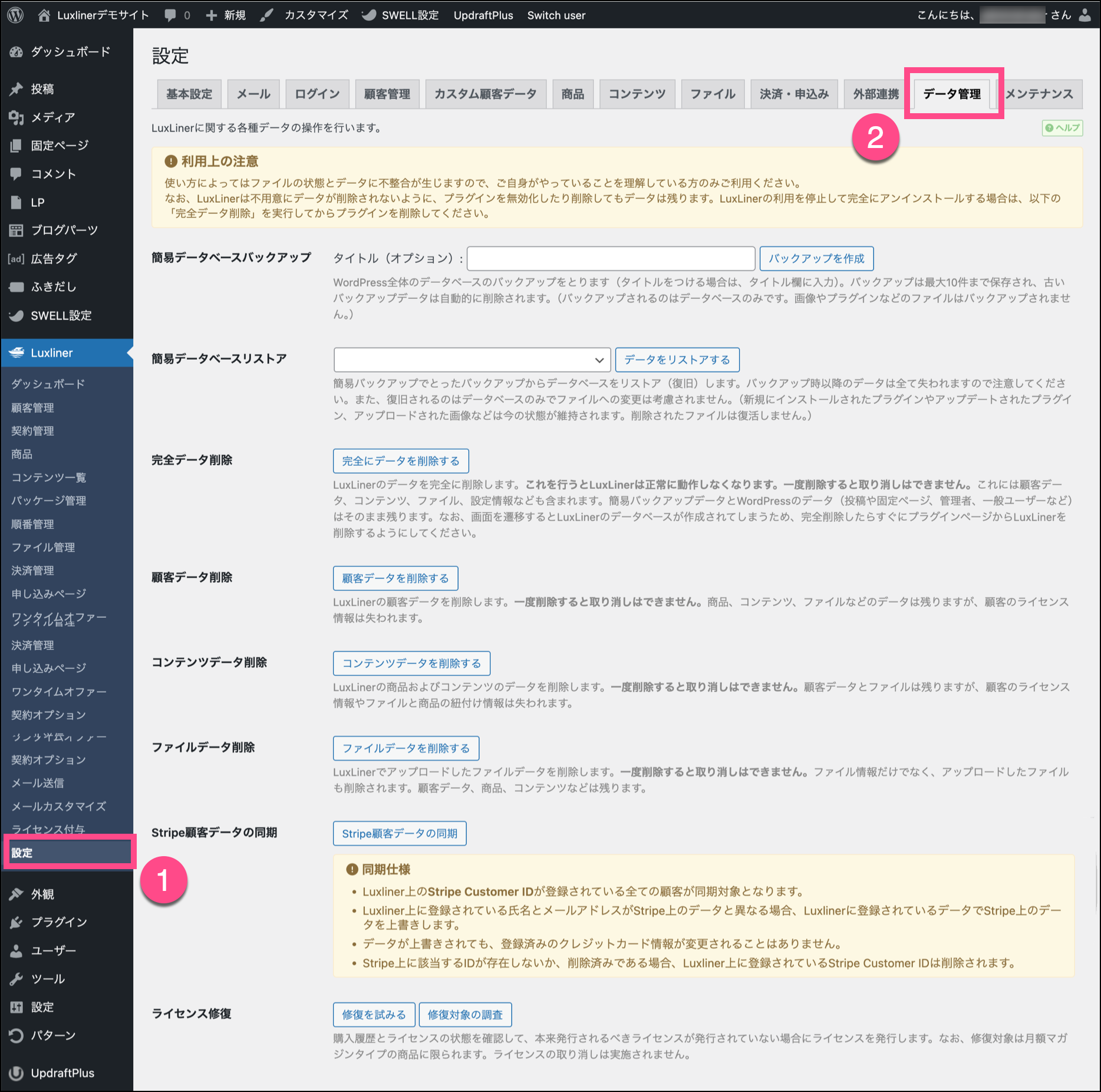Select the 外部連携 tab
The height and width of the screenshot is (1092, 1101).
click(875, 94)
